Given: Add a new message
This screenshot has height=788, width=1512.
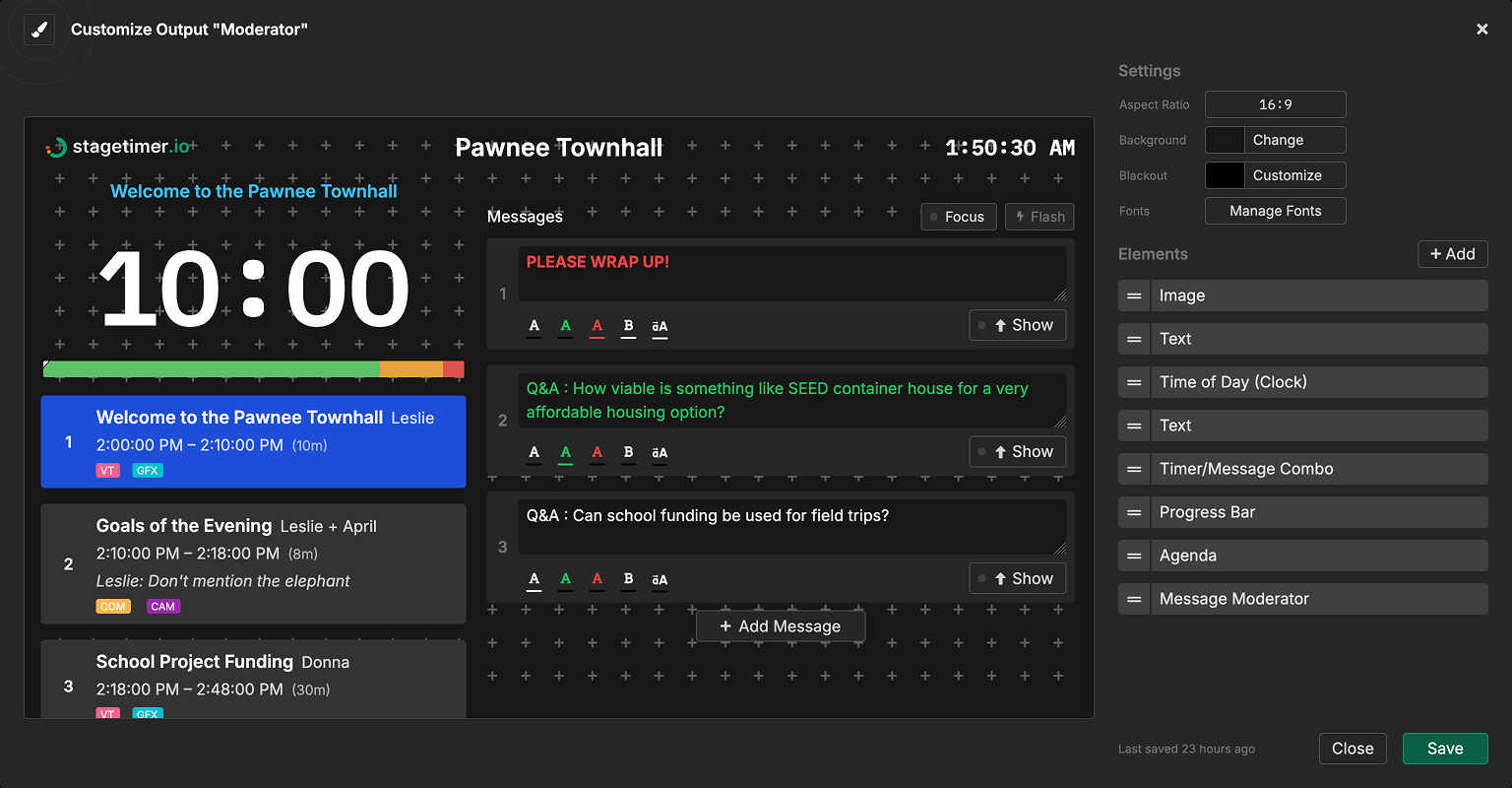Looking at the screenshot, I should [780, 625].
